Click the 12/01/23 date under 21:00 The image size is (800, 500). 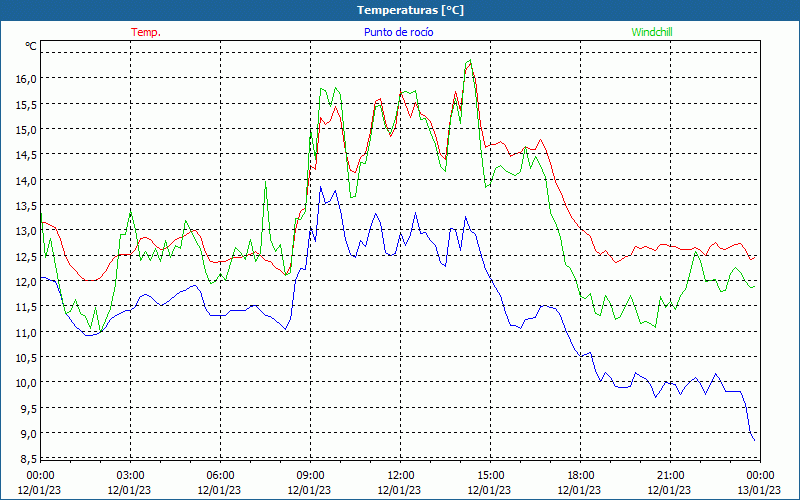point(669,490)
